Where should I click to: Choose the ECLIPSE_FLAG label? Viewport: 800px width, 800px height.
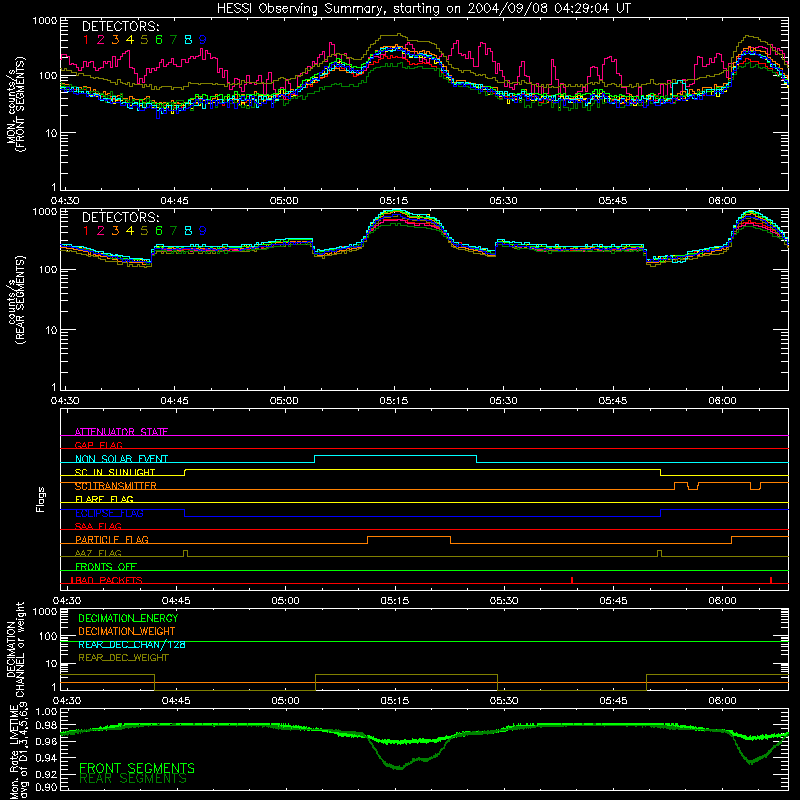109,513
